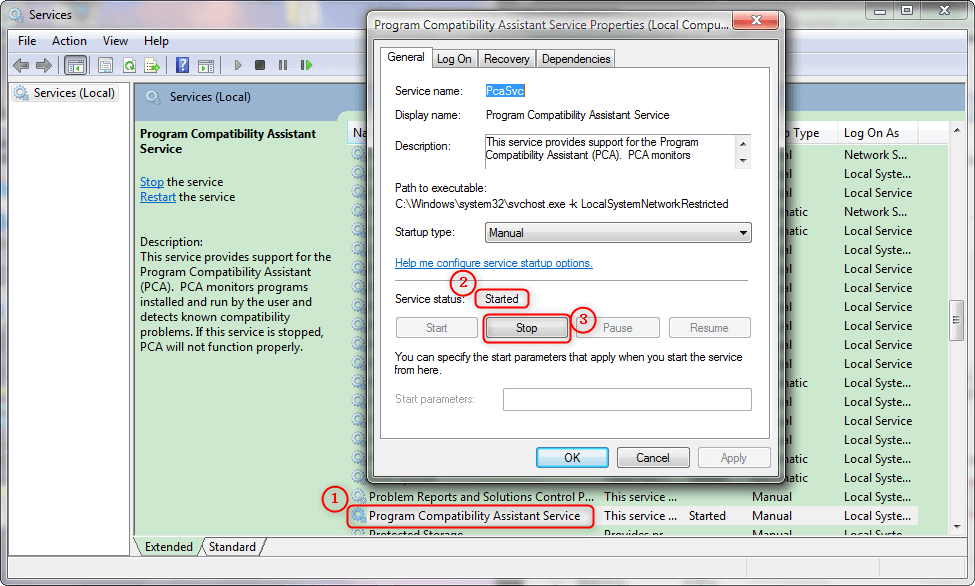Click the Pause Service toolbar icon
The height and width of the screenshot is (586, 975).
tap(283, 66)
